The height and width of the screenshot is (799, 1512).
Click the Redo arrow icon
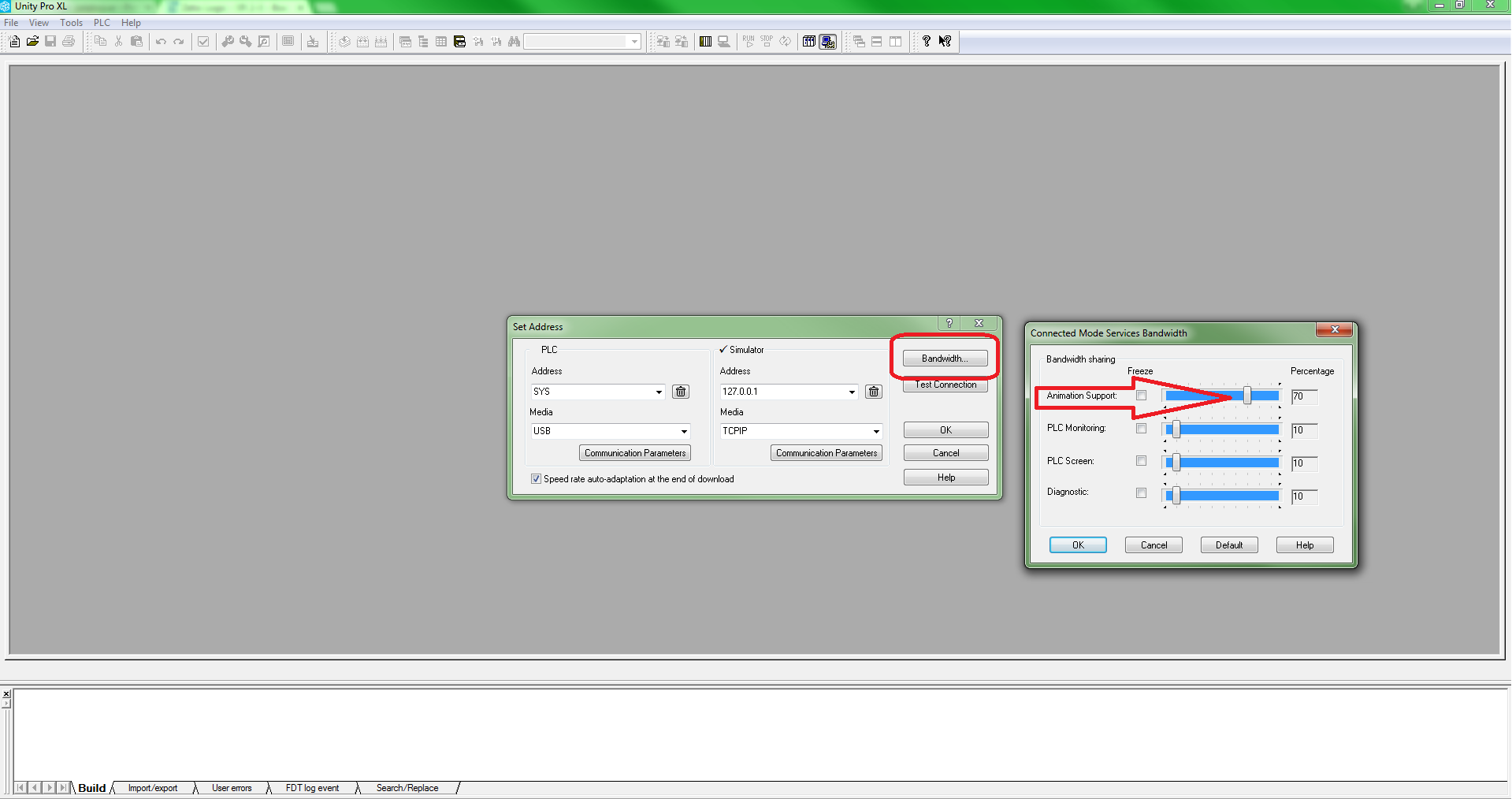[x=179, y=41]
